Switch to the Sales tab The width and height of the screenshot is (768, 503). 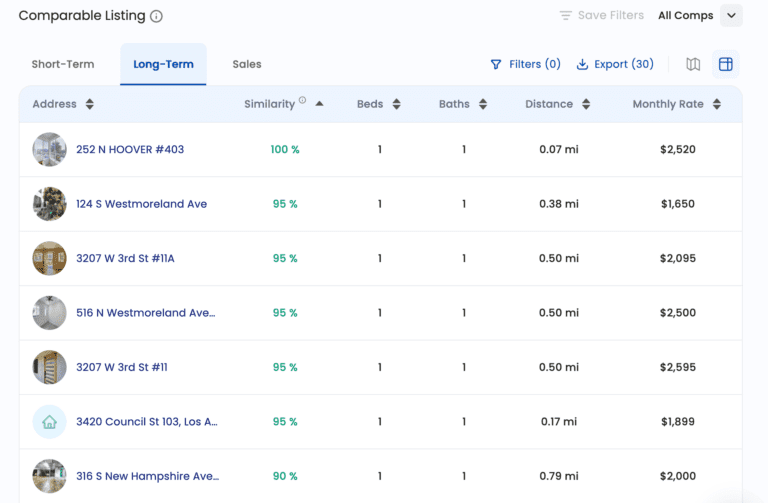[x=247, y=64]
